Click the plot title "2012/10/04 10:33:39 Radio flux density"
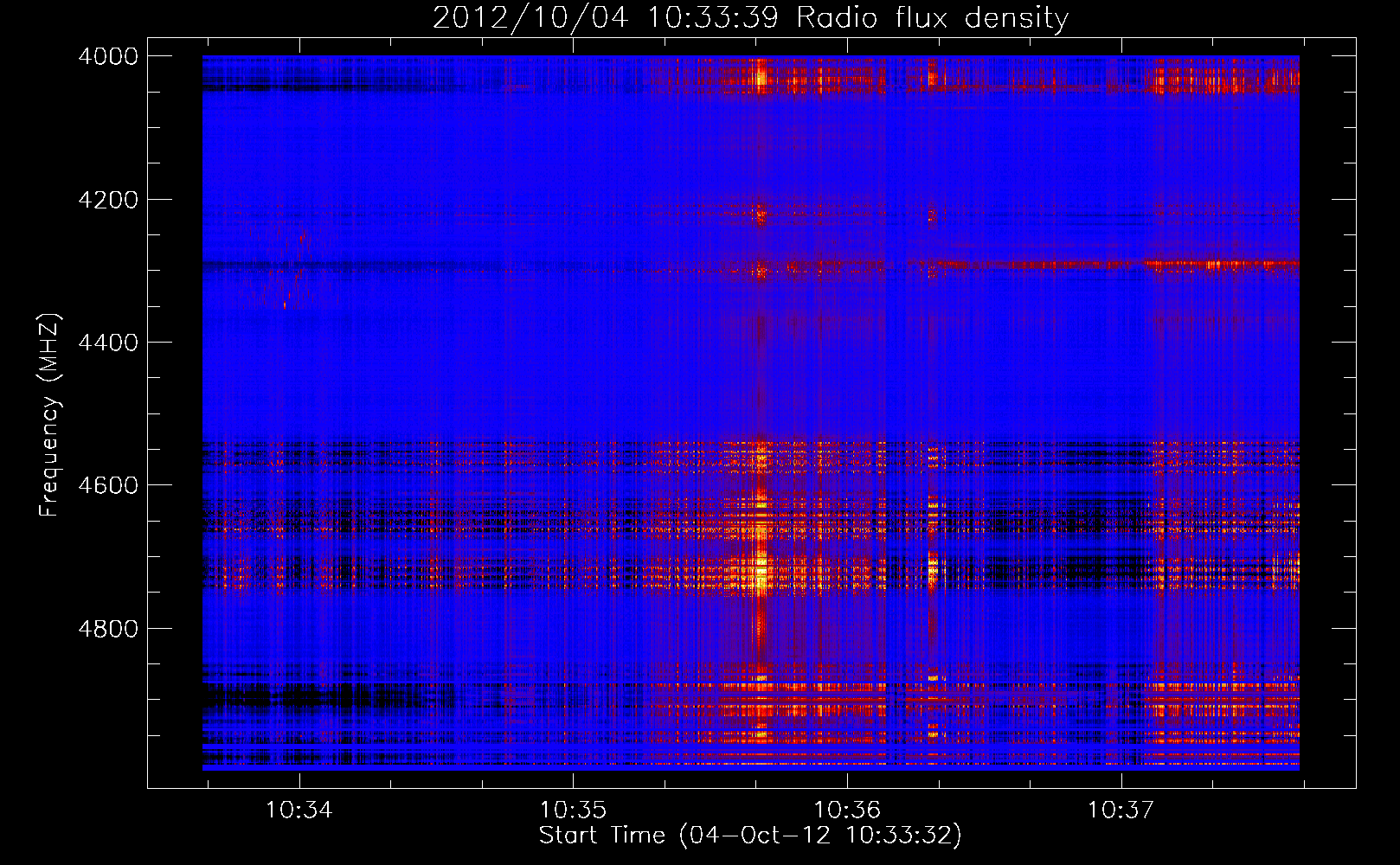The image size is (1400, 865). [x=750, y=17]
